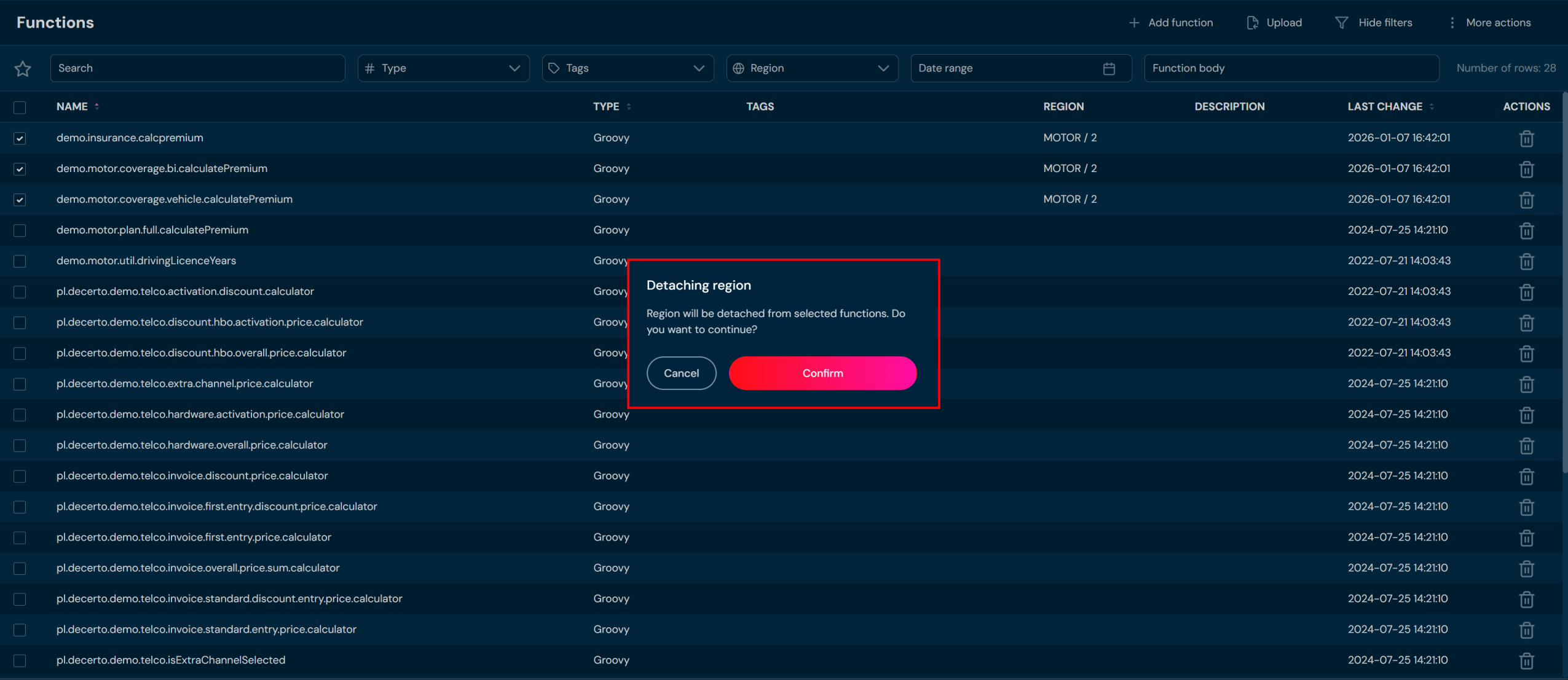
Task: Click the trash icon for pl.decerto.demo.telco.isExtraChannelSelected
Action: click(x=1526, y=661)
